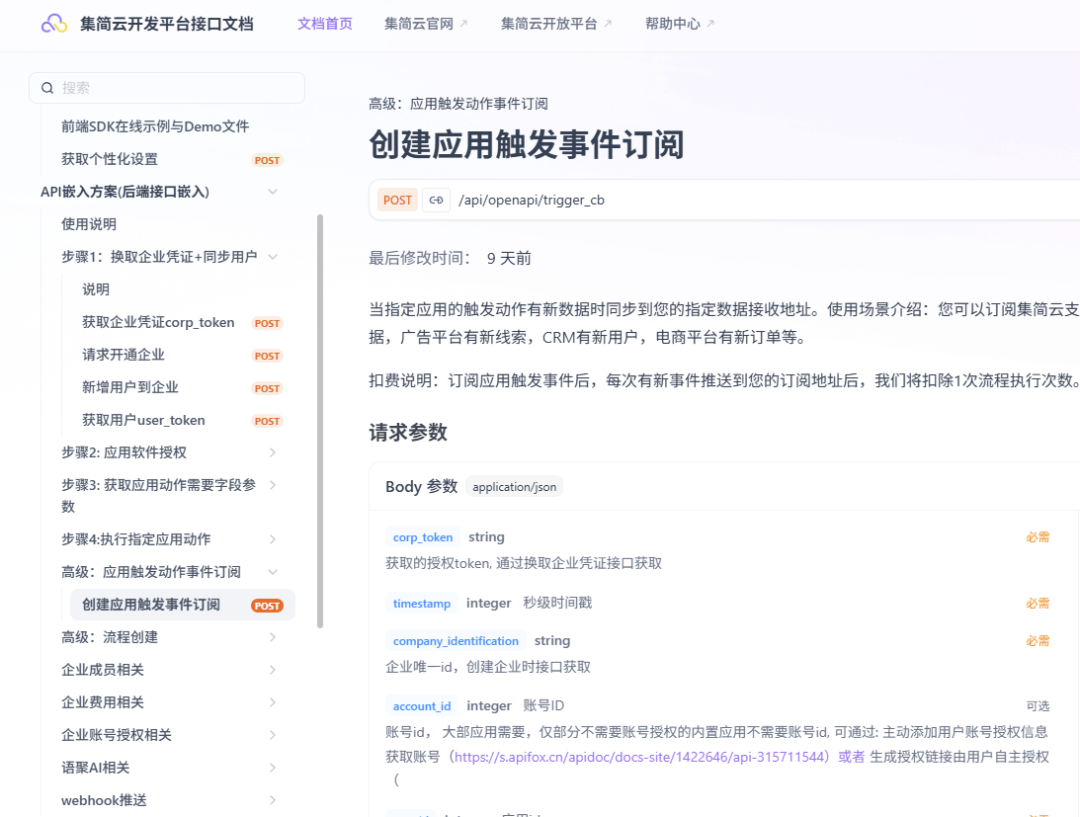Open 集简云开放平台 in top navigation
The image size is (1080, 817).
click(x=549, y=24)
